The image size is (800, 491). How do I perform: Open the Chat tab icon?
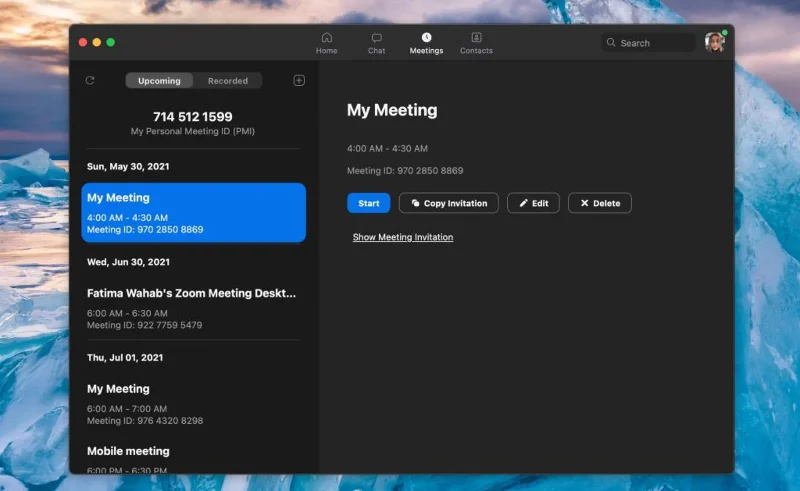click(377, 38)
